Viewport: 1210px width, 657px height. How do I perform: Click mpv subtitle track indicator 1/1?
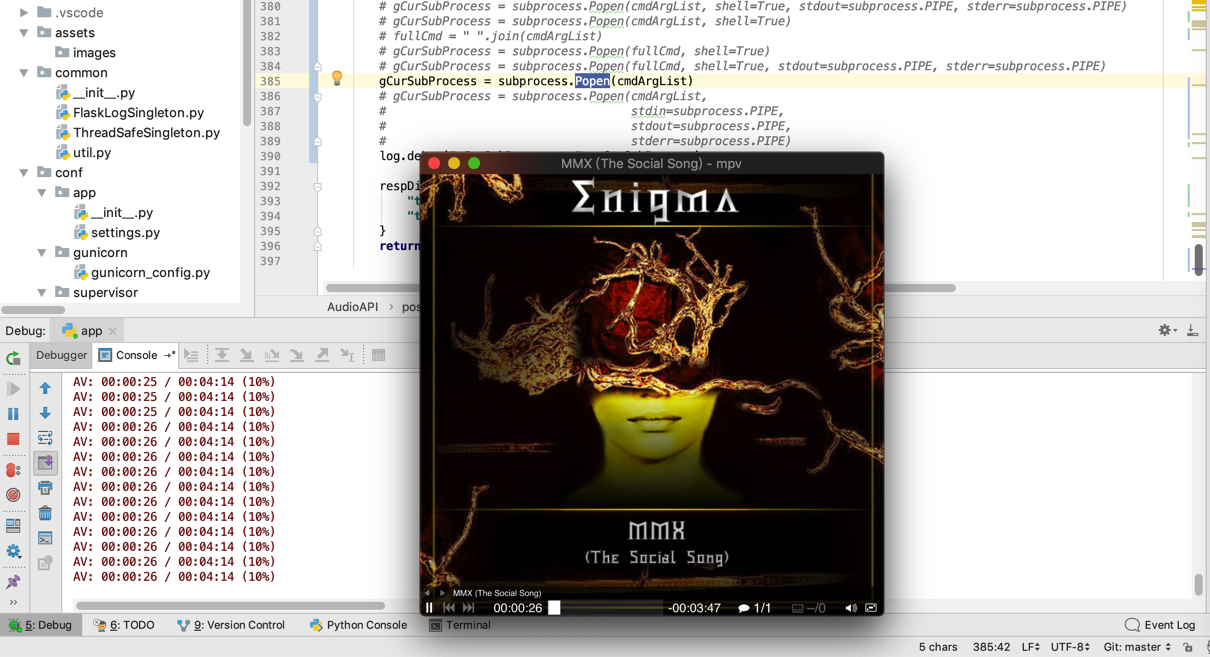(755, 608)
